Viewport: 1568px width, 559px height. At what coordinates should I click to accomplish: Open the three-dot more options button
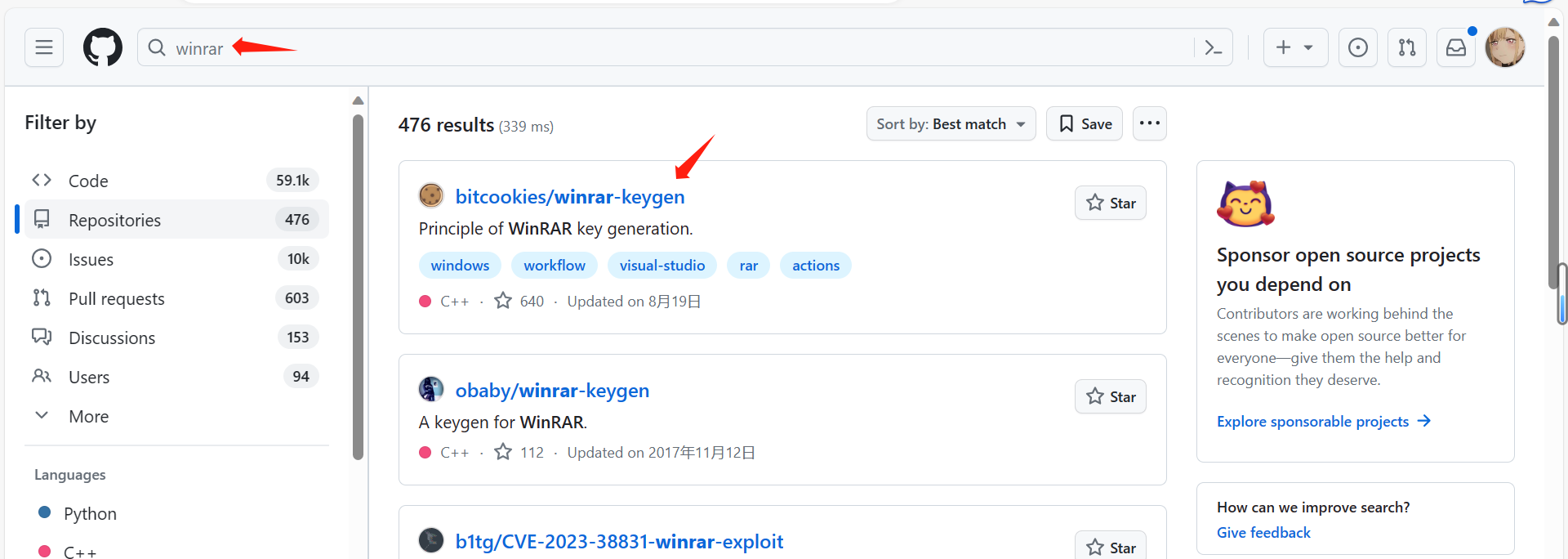click(1149, 123)
